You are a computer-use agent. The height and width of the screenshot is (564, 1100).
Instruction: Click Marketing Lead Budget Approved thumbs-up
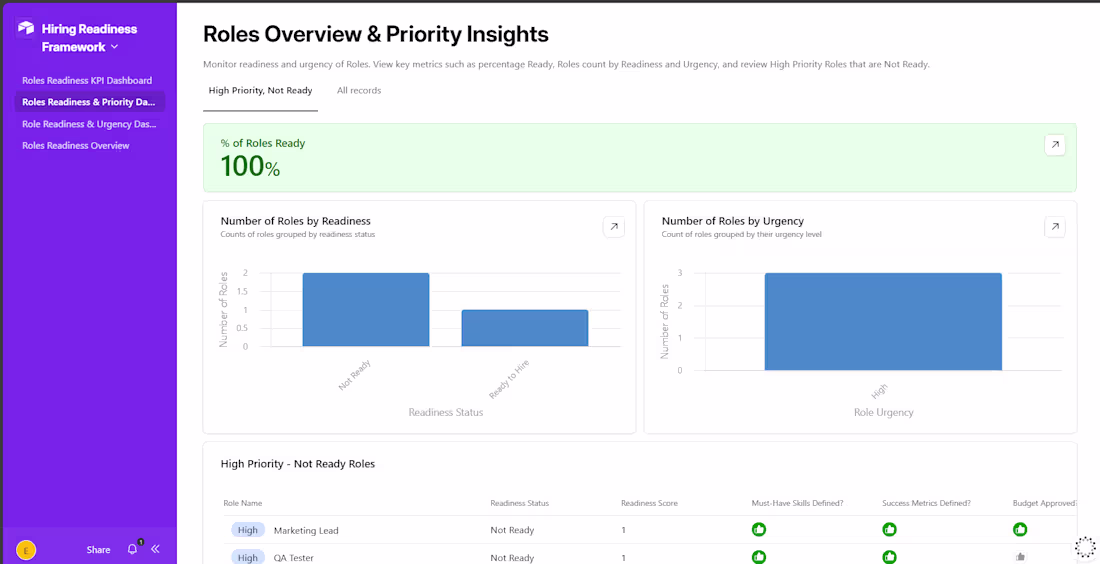point(1020,530)
